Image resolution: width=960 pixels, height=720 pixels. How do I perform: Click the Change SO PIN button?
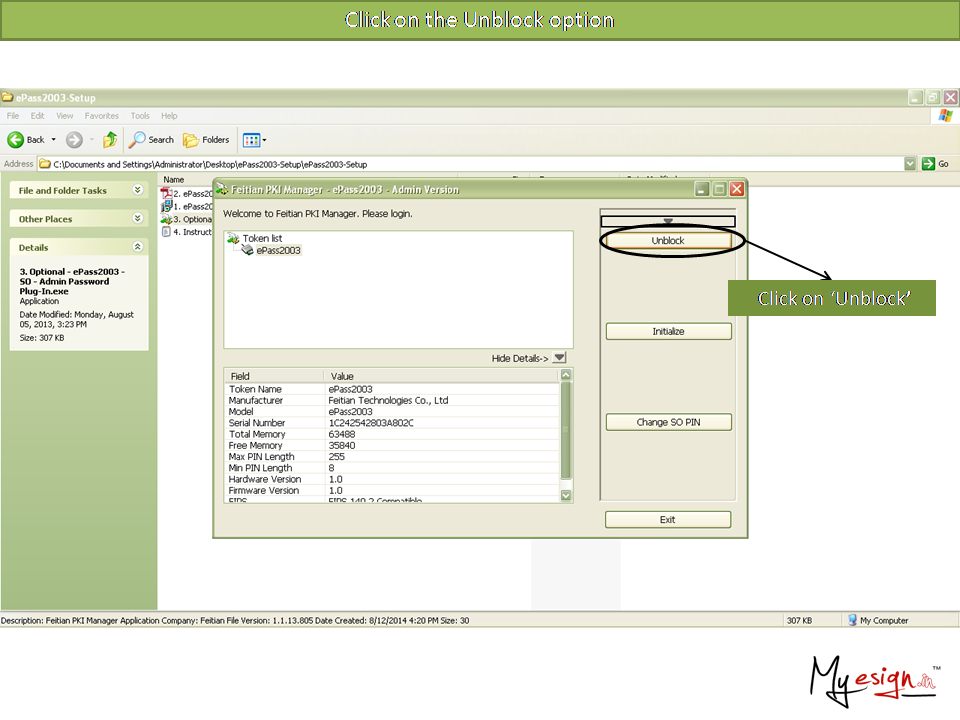[x=668, y=422]
